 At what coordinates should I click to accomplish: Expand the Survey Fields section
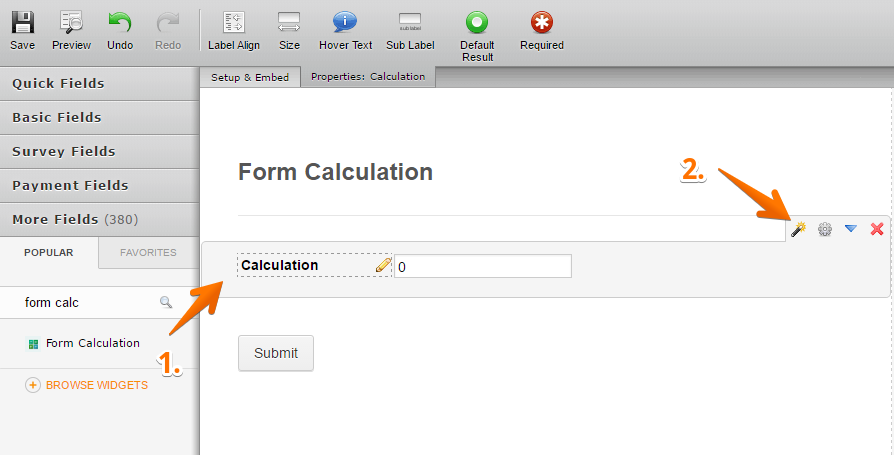(x=99, y=152)
